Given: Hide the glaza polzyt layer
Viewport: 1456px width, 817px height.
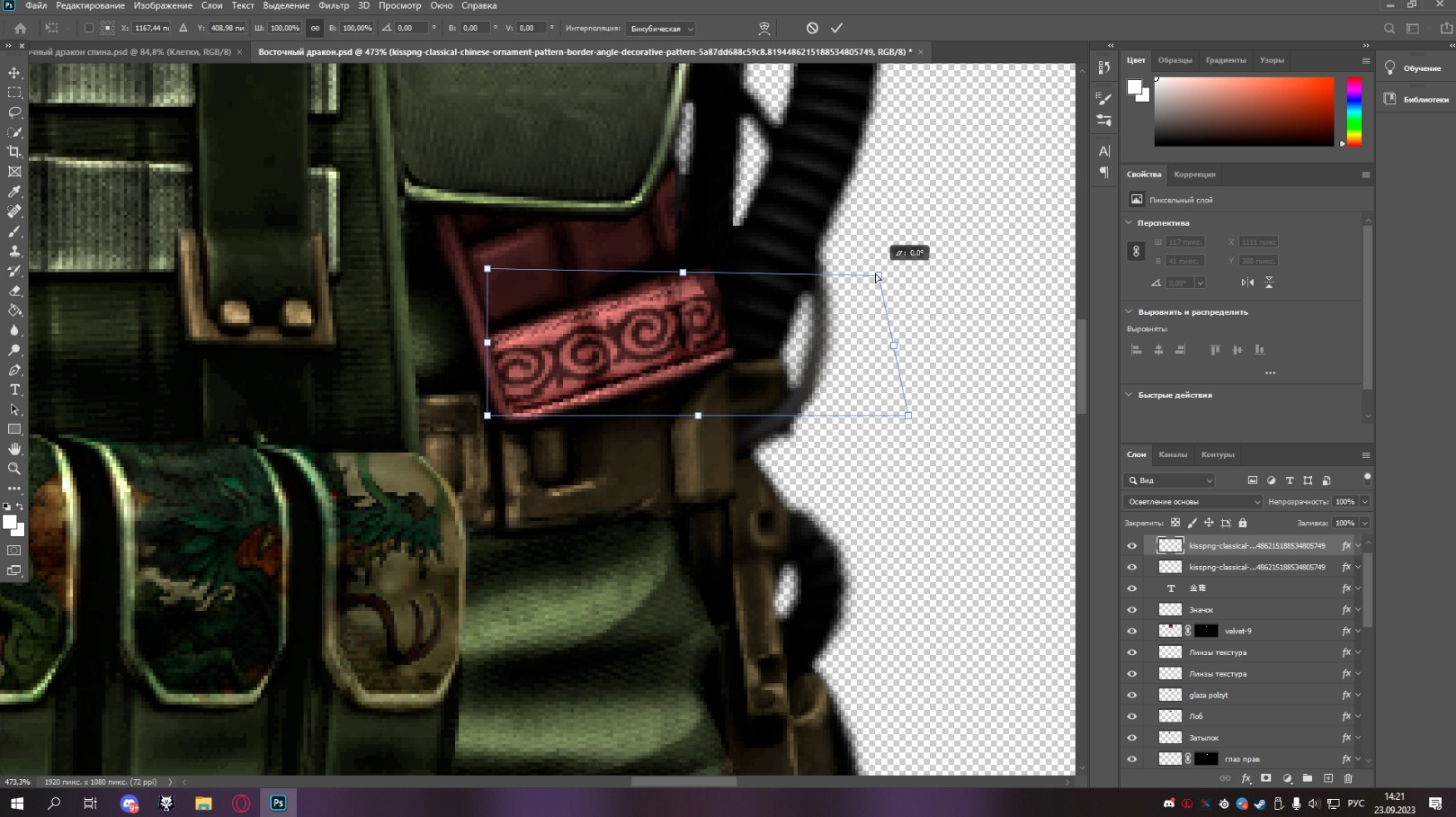Looking at the screenshot, I should pos(1131,696).
